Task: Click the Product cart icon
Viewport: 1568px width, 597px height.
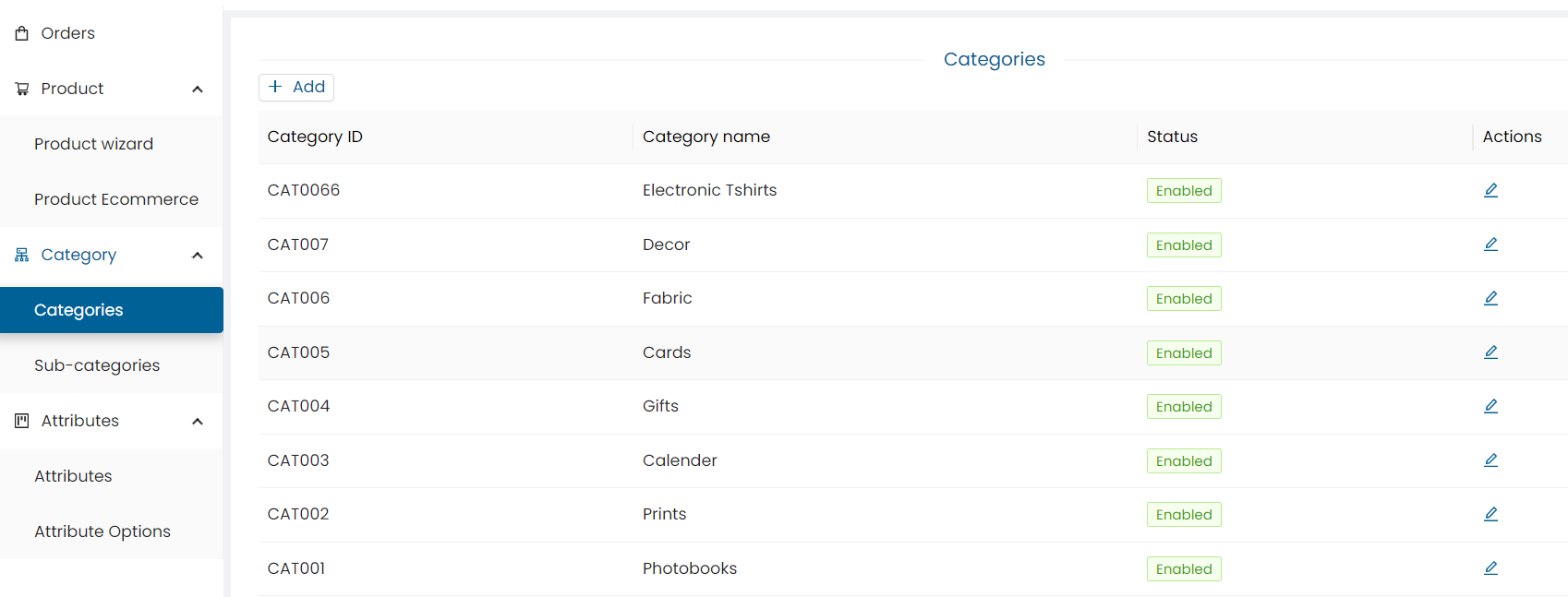Action: pyautogui.click(x=22, y=89)
